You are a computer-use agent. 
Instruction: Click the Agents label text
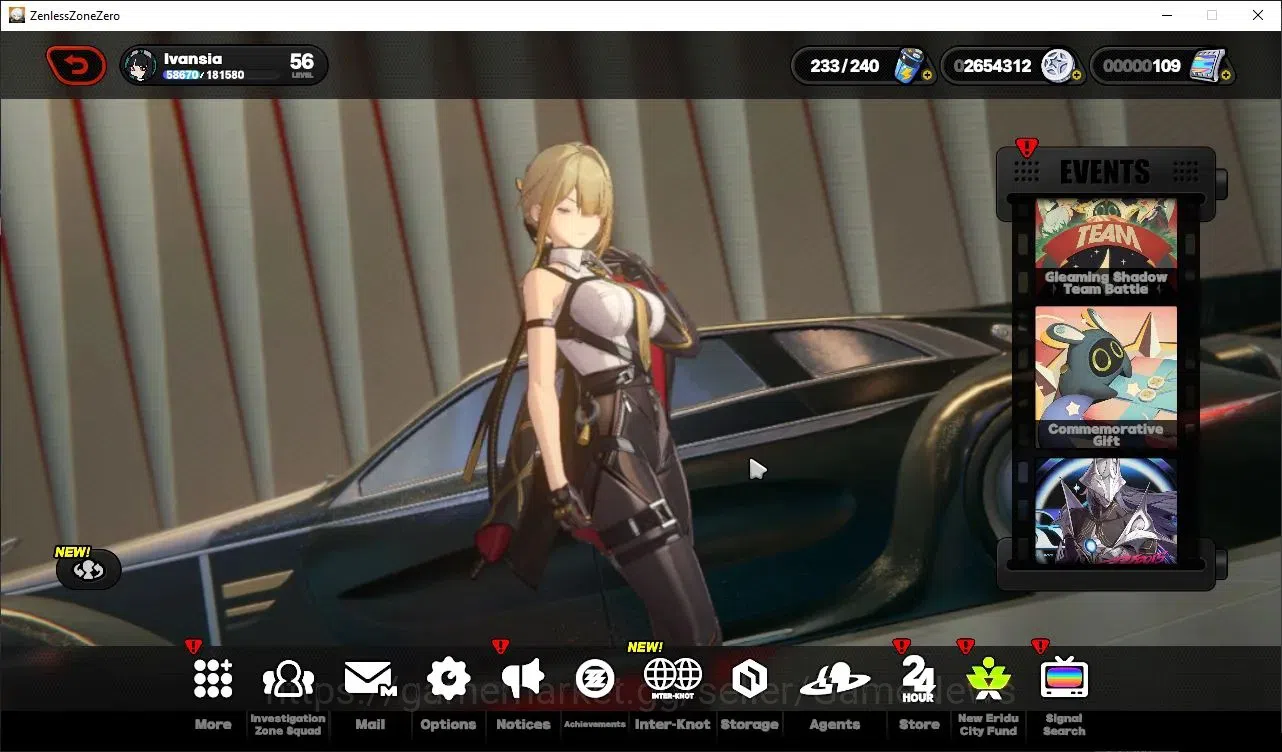point(835,724)
